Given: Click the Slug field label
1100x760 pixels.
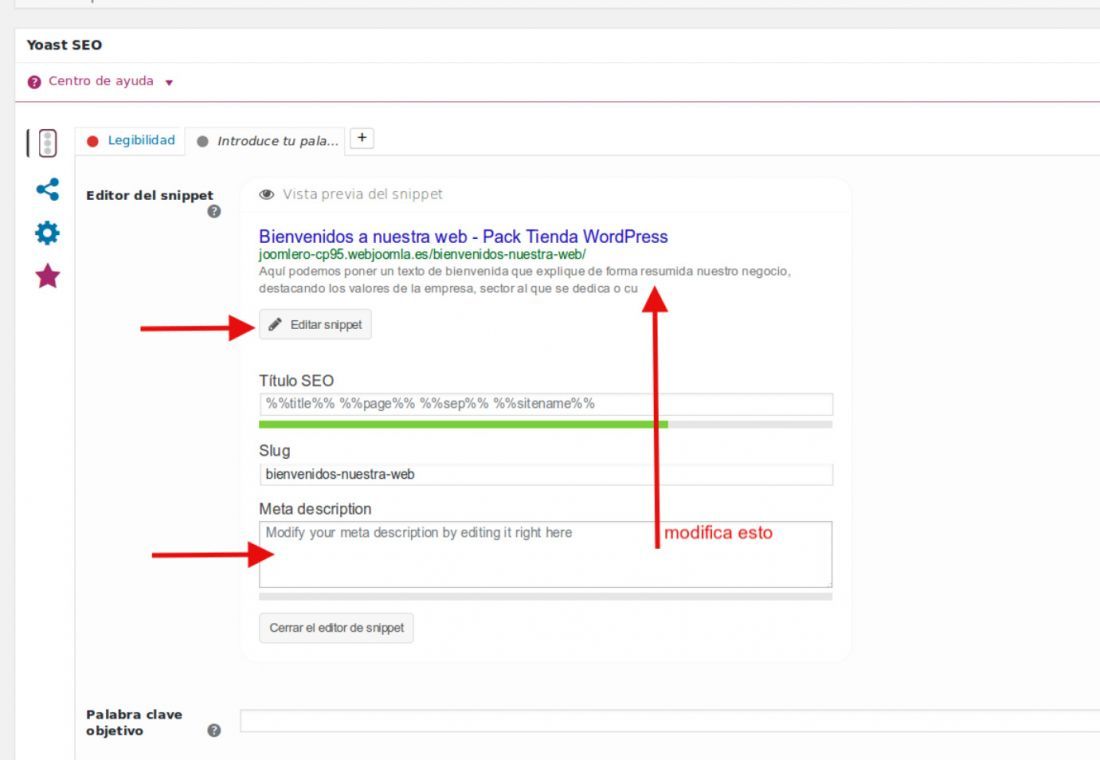Looking at the screenshot, I should point(274,451).
